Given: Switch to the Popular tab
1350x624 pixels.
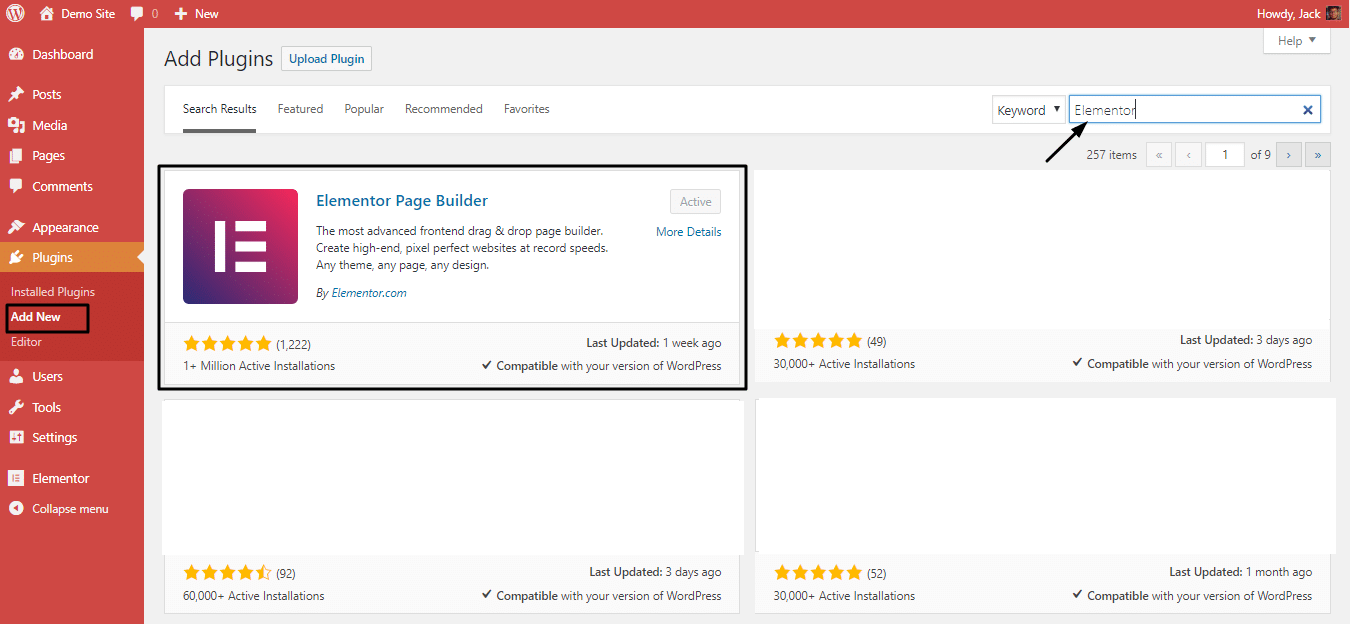Looking at the screenshot, I should (x=364, y=109).
